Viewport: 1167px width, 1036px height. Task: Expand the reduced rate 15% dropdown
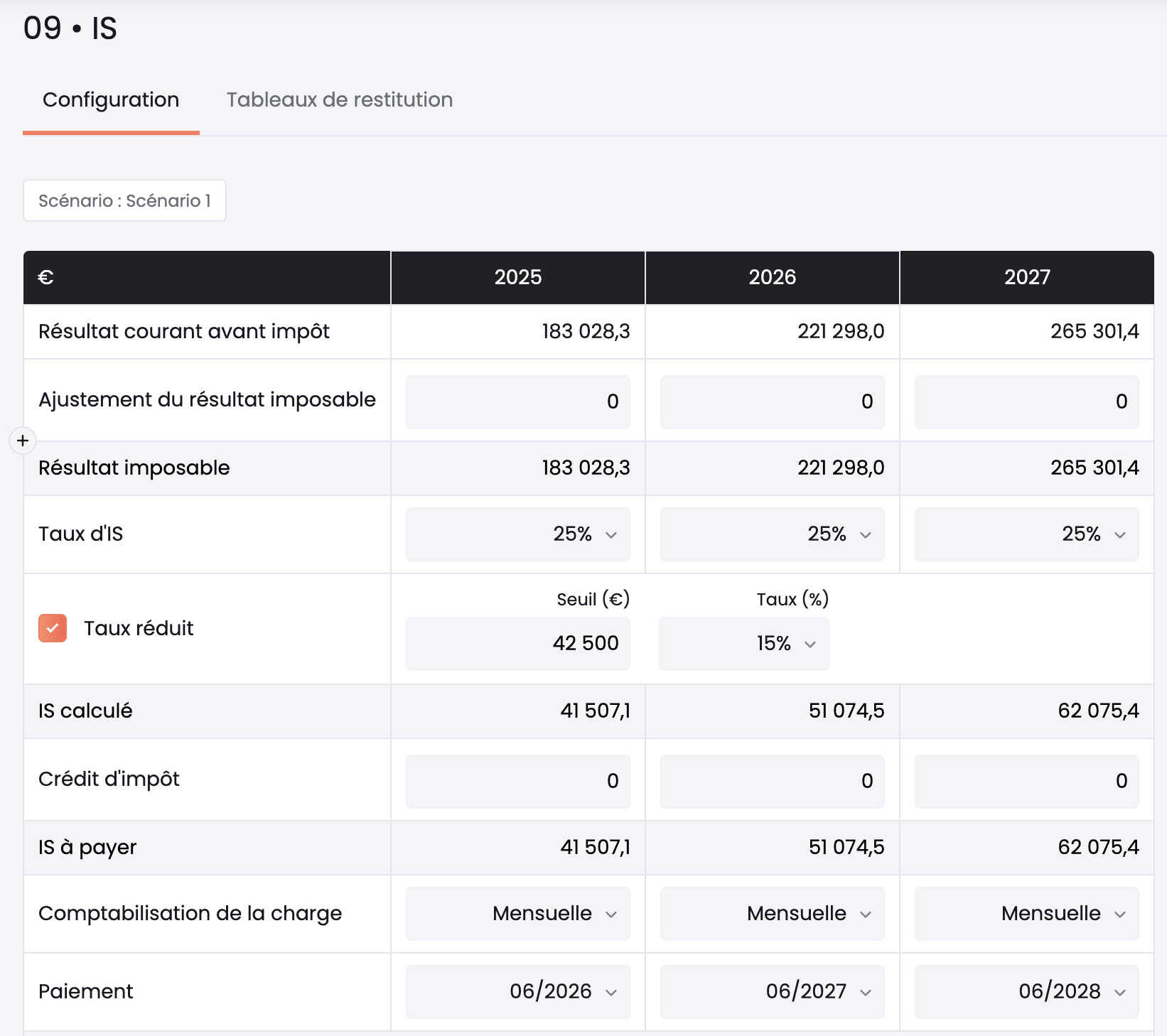tap(743, 644)
